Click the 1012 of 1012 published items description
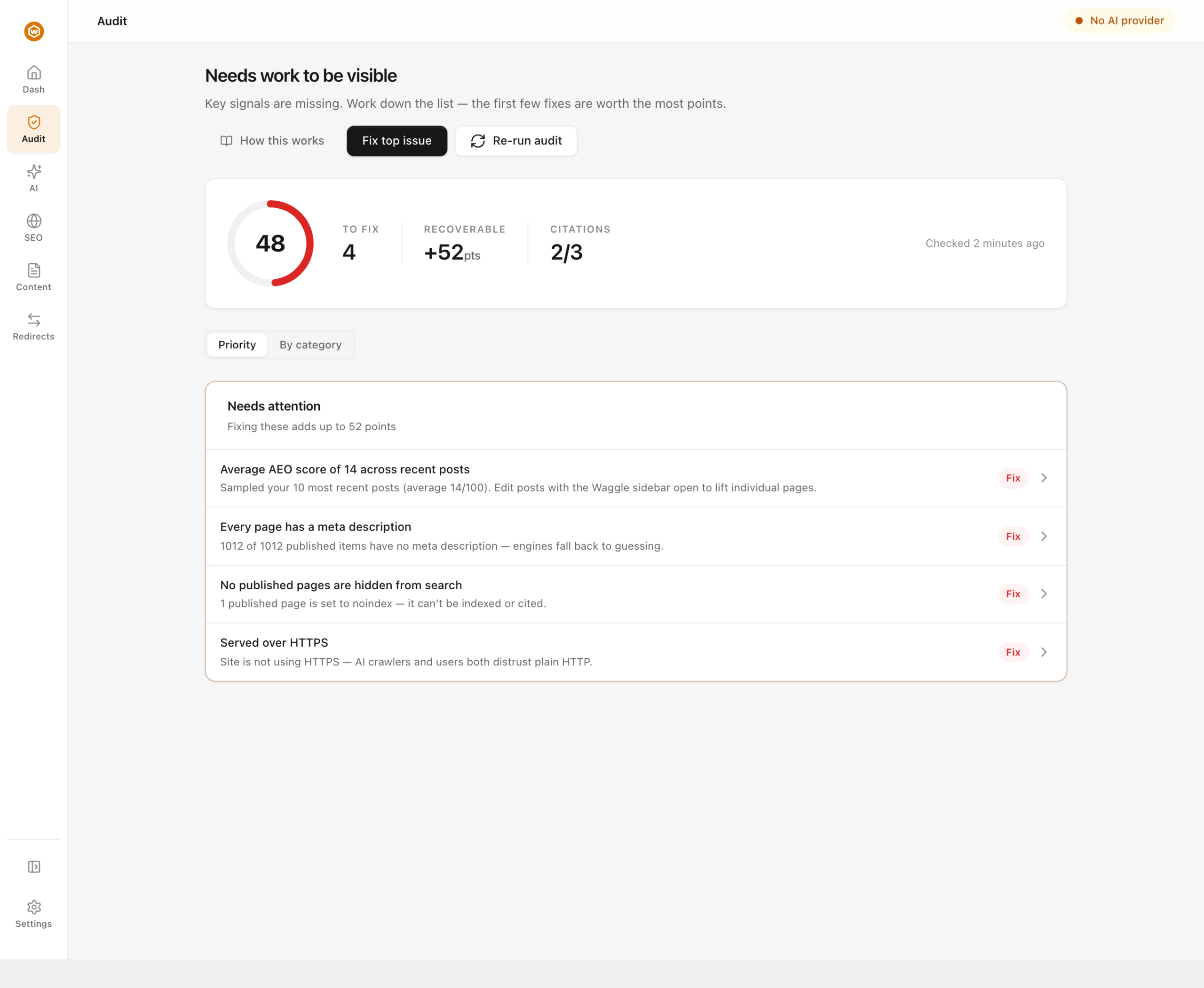Screen dimensions: 1204x988 [x=442, y=546]
